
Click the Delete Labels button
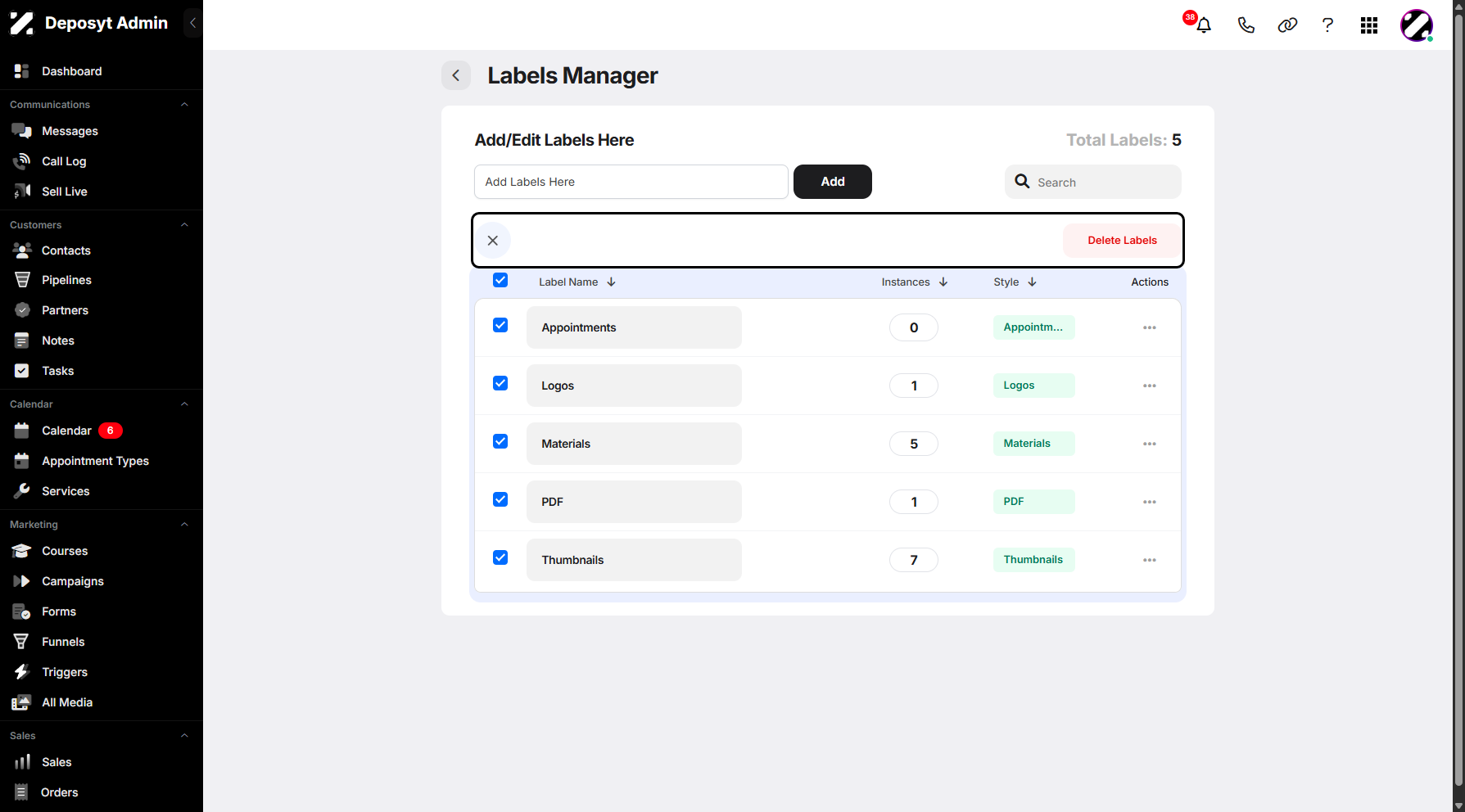click(1122, 241)
